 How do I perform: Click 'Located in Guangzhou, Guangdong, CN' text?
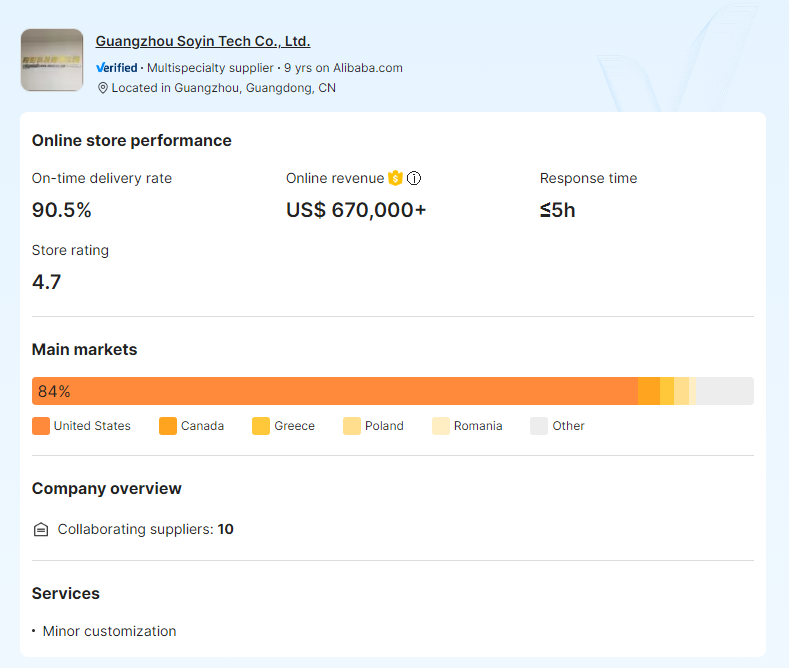(223, 88)
